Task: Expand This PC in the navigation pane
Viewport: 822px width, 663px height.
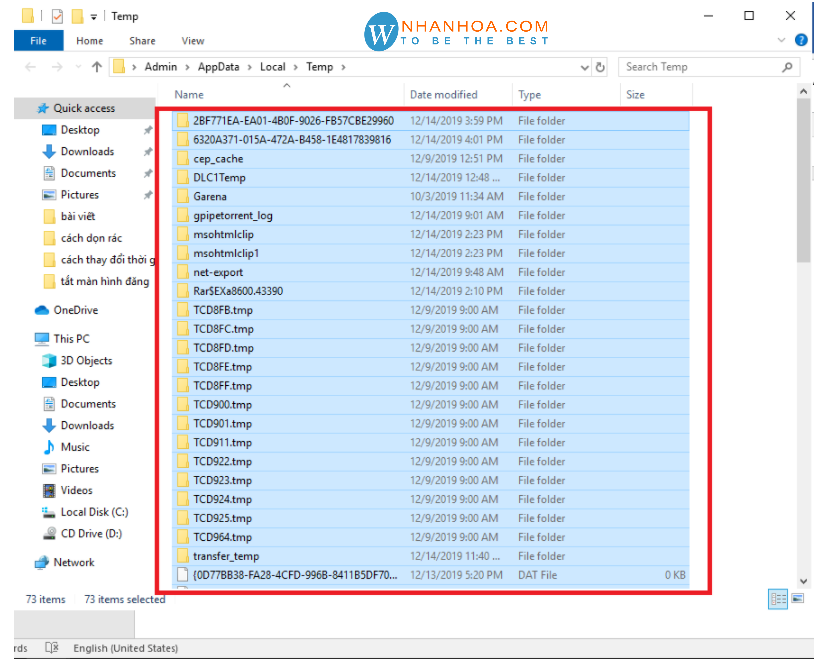Action: (22, 338)
